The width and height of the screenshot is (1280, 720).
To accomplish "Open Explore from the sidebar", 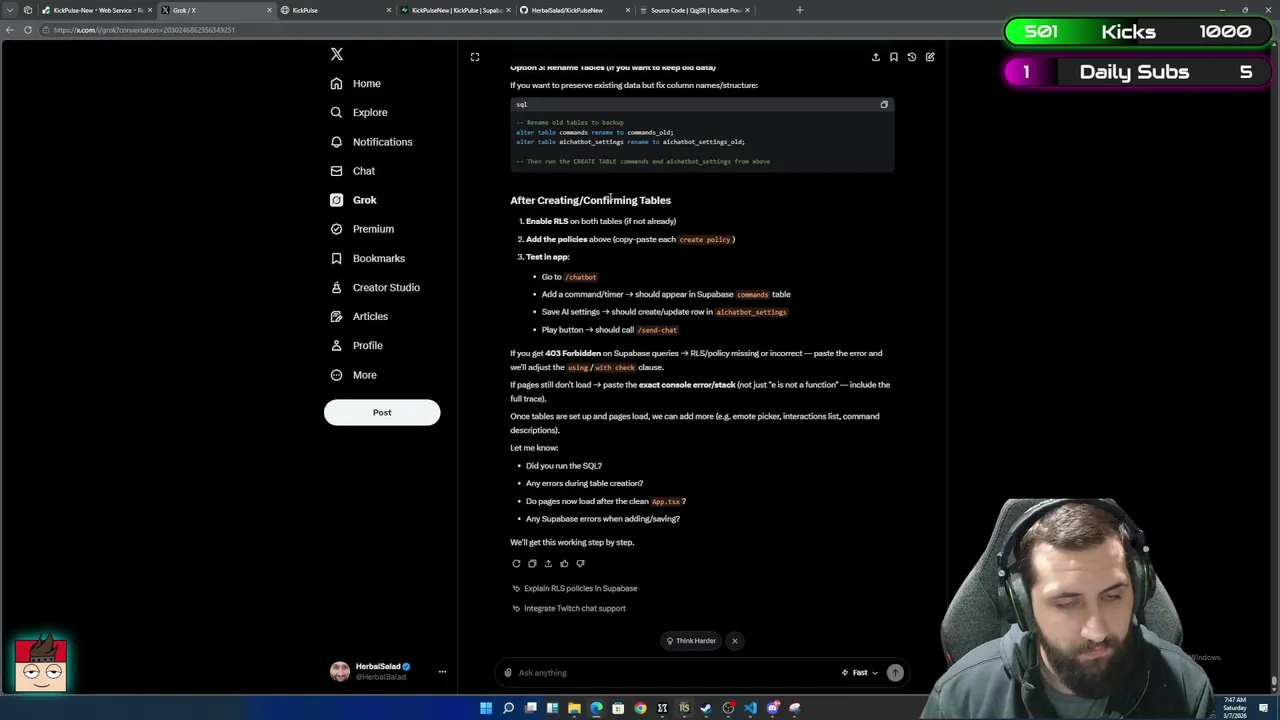I will pyautogui.click(x=359, y=113).
